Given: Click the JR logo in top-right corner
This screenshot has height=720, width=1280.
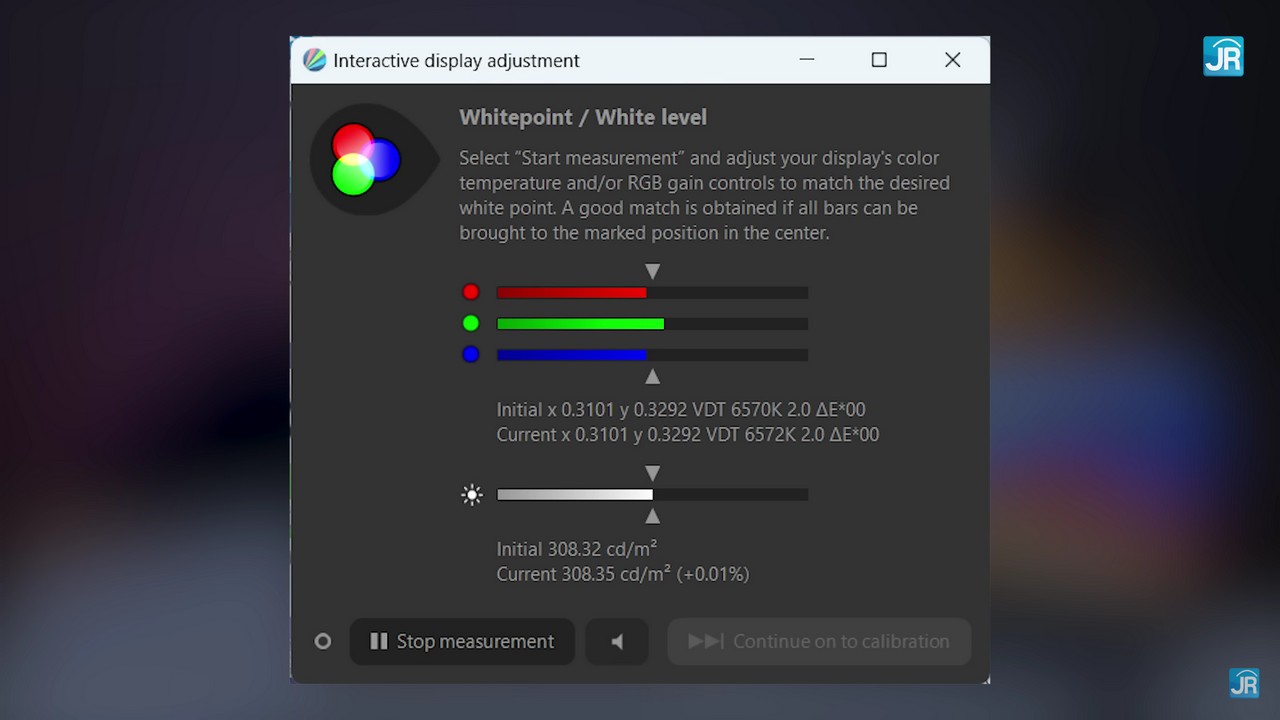Looking at the screenshot, I should pos(1223,57).
